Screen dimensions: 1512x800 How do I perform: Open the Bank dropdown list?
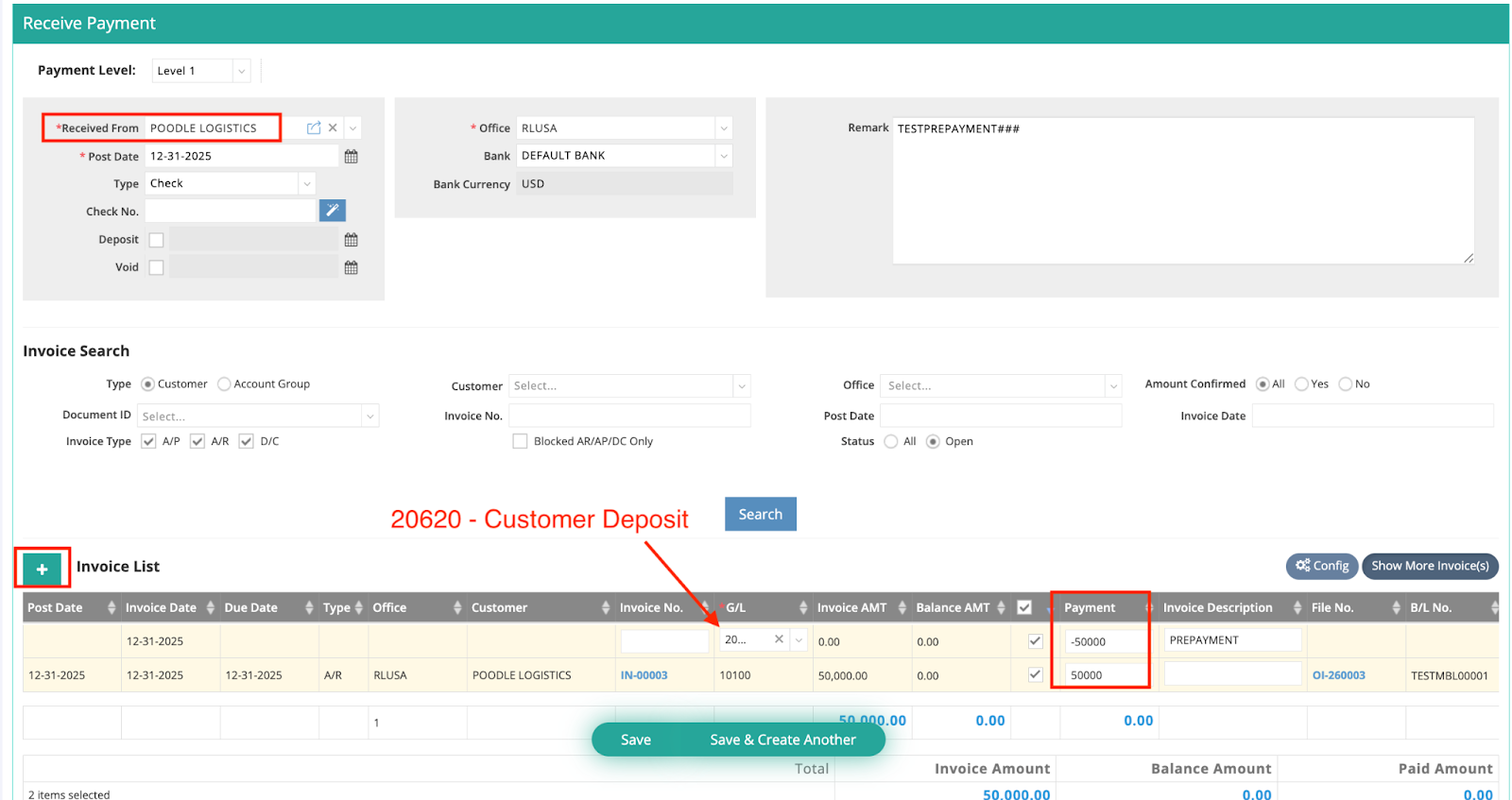723,156
